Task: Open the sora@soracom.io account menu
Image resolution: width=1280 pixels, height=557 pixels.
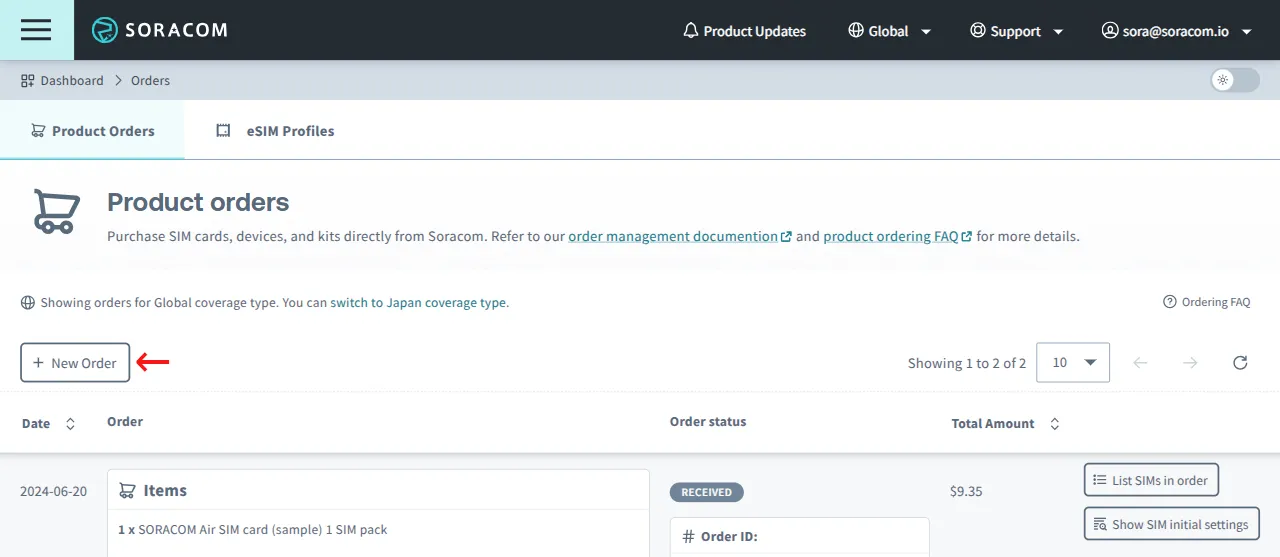Action: pos(1177,31)
